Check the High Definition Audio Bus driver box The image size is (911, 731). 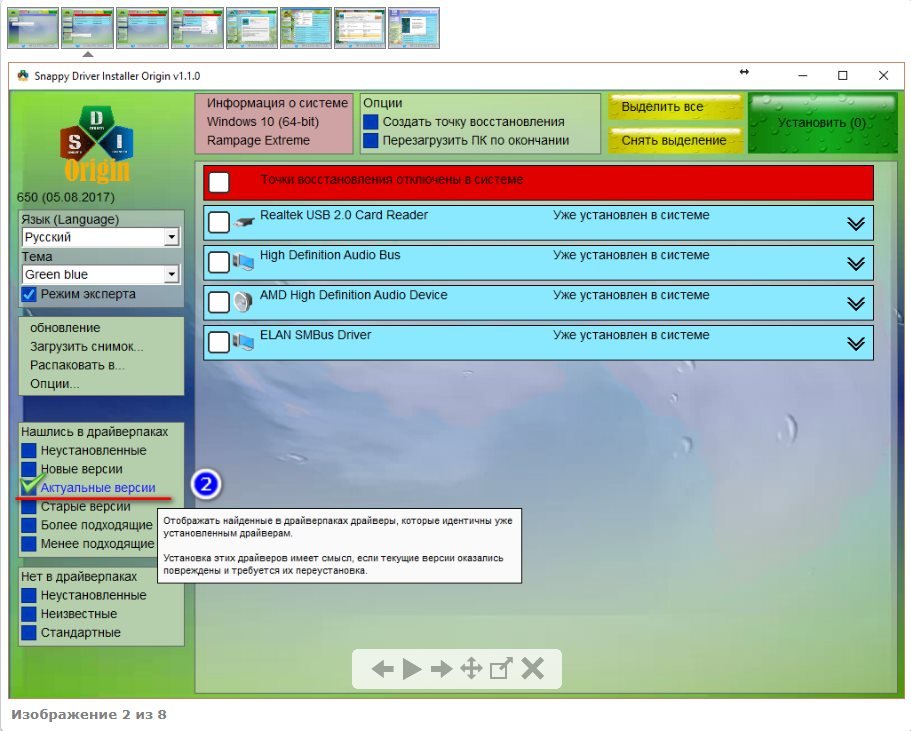[x=219, y=263]
